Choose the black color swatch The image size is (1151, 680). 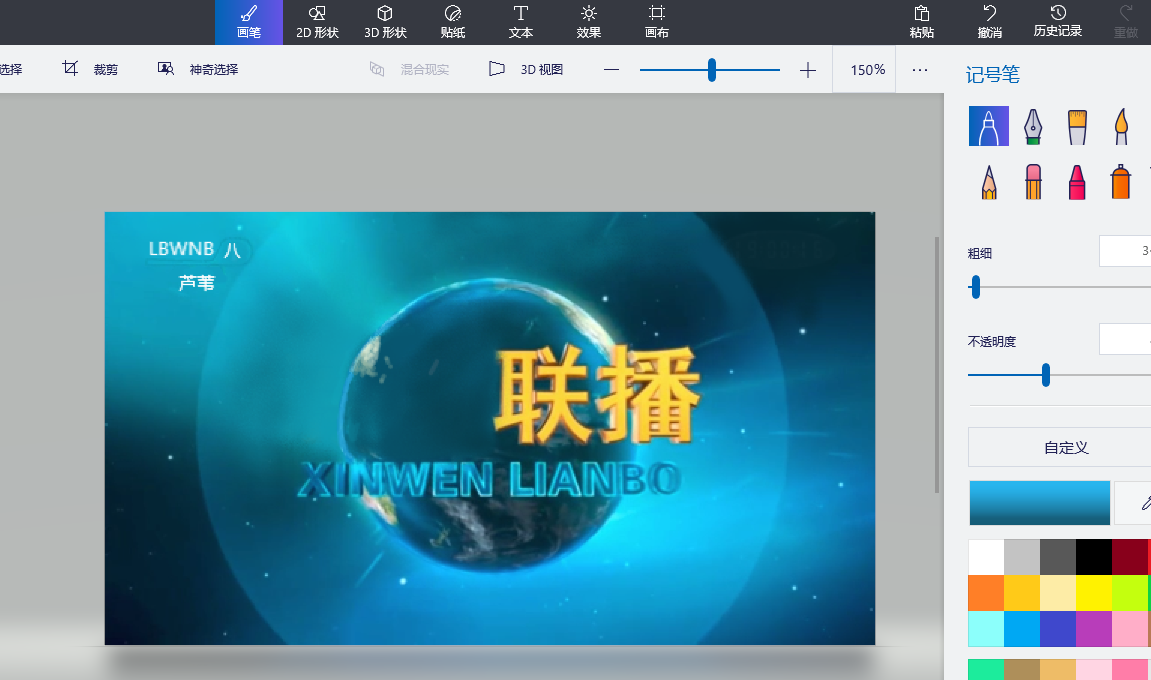tap(1094, 557)
